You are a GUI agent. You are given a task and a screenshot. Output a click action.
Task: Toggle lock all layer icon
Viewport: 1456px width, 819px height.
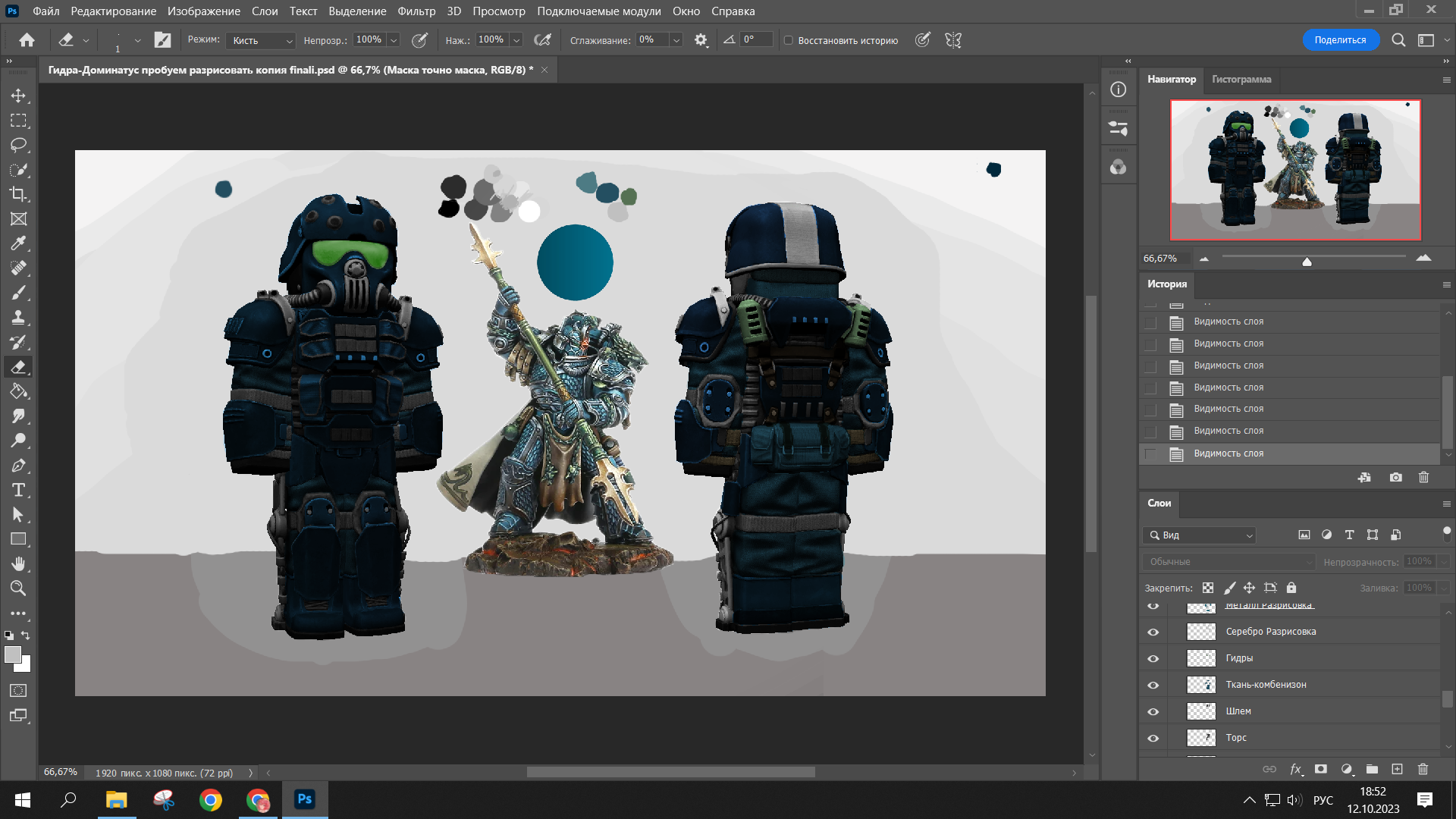coord(1291,588)
